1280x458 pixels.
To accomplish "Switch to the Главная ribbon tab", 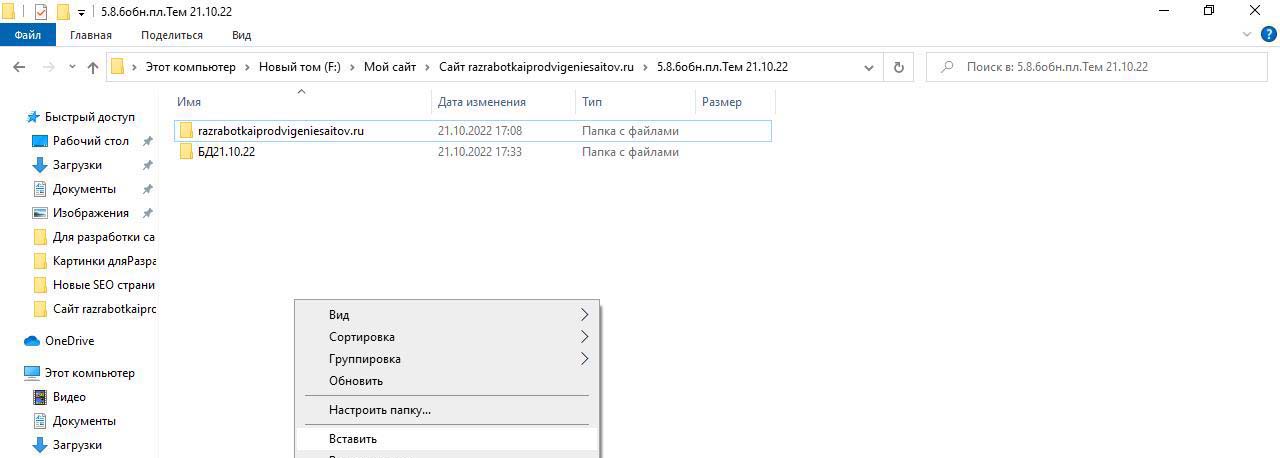I will 91,35.
